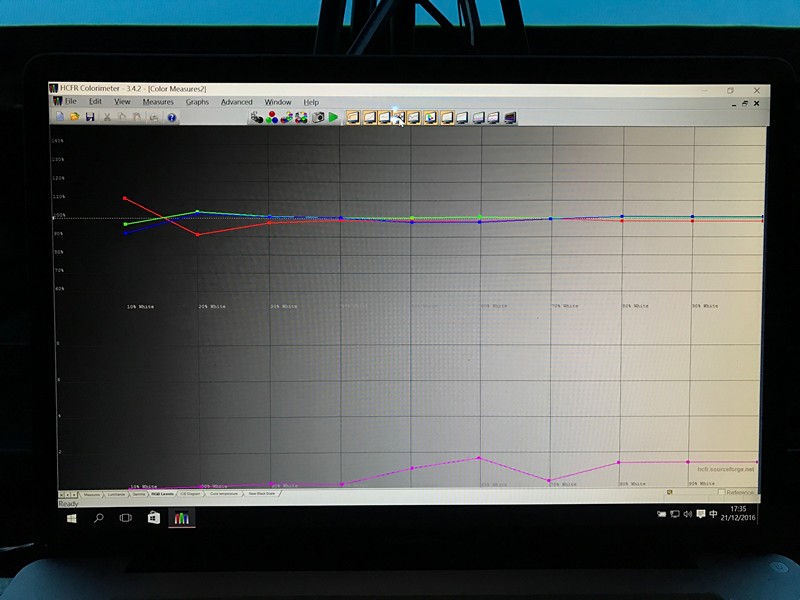The height and width of the screenshot is (600, 800).
Task: Click the 17:35 clock in the tray
Action: [738, 509]
